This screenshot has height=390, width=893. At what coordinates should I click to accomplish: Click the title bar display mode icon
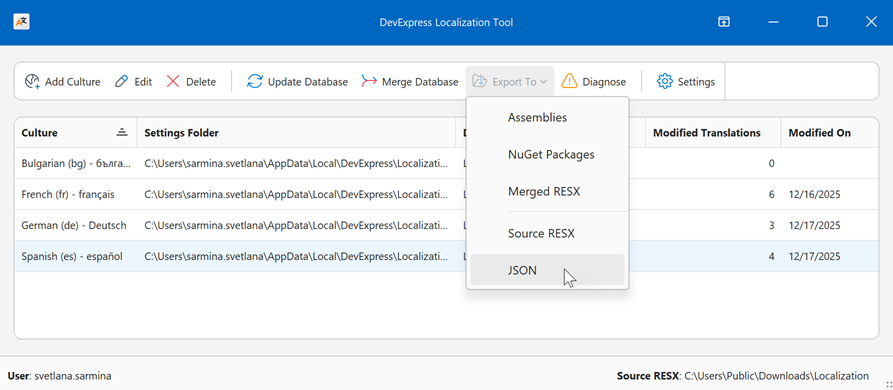724,22
